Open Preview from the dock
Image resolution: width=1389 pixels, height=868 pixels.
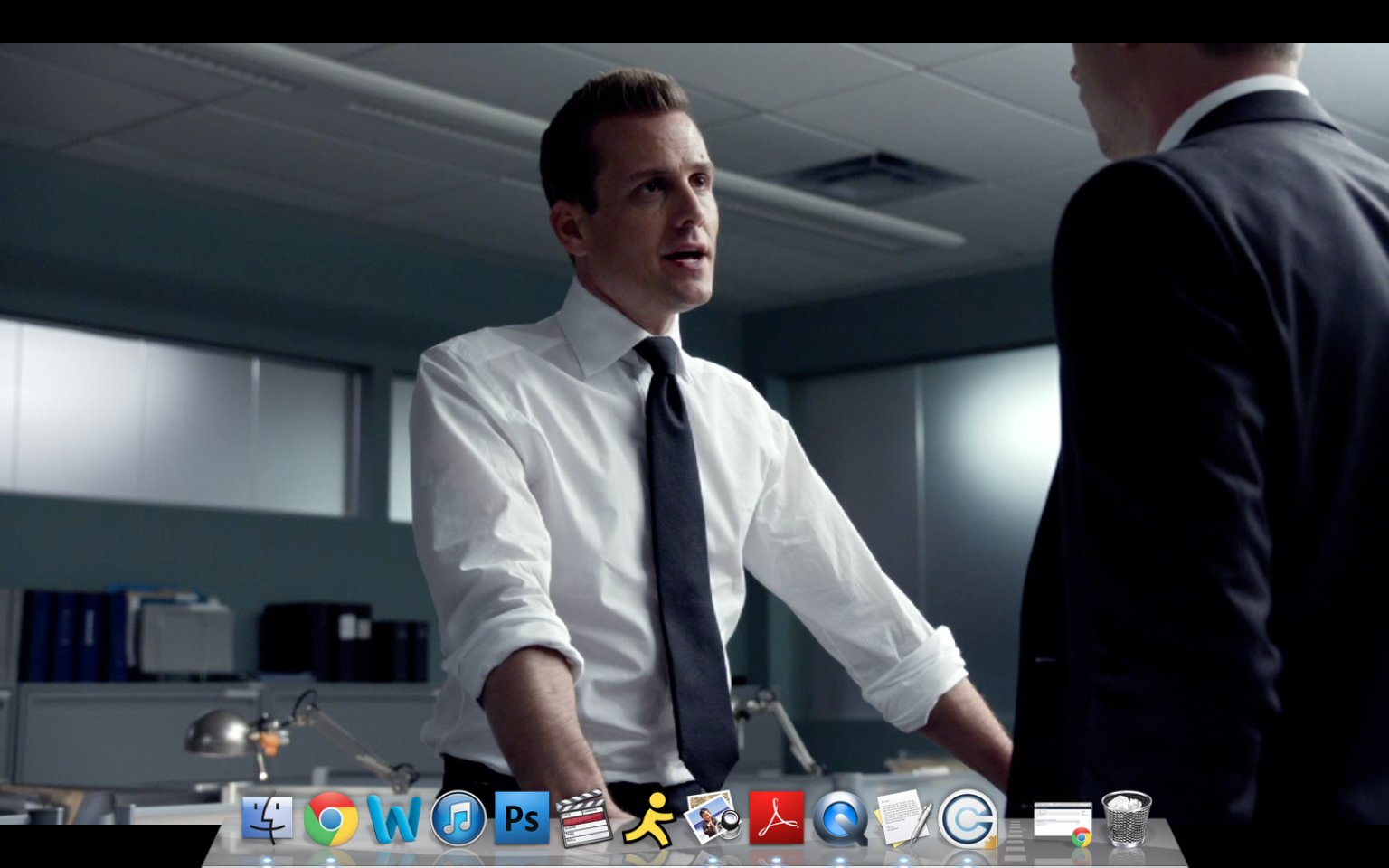click(712, 818)
